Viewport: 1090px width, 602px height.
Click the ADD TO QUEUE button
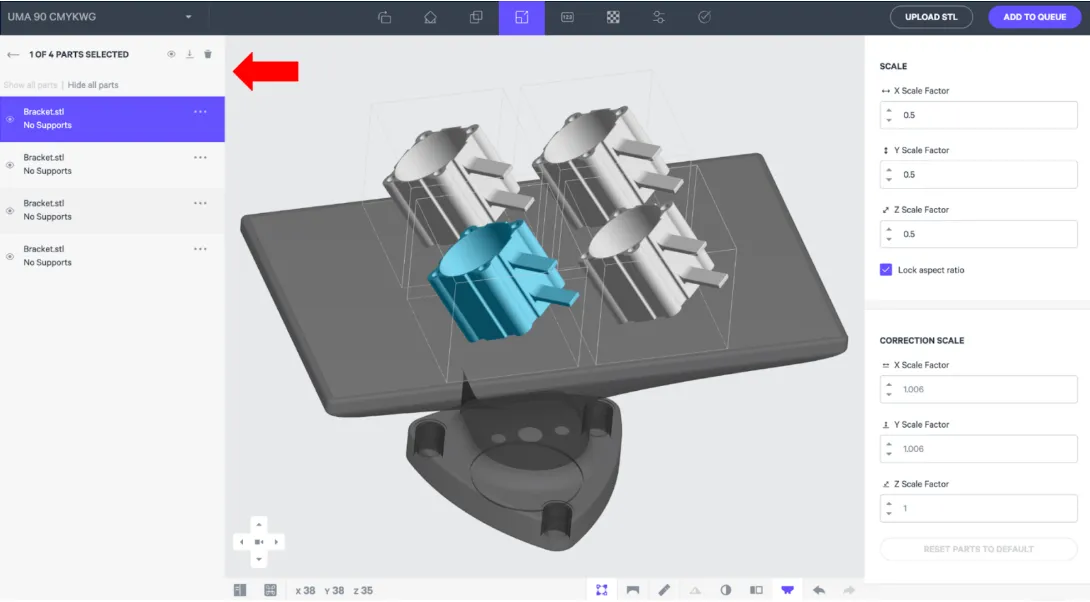pos(1034,17)
